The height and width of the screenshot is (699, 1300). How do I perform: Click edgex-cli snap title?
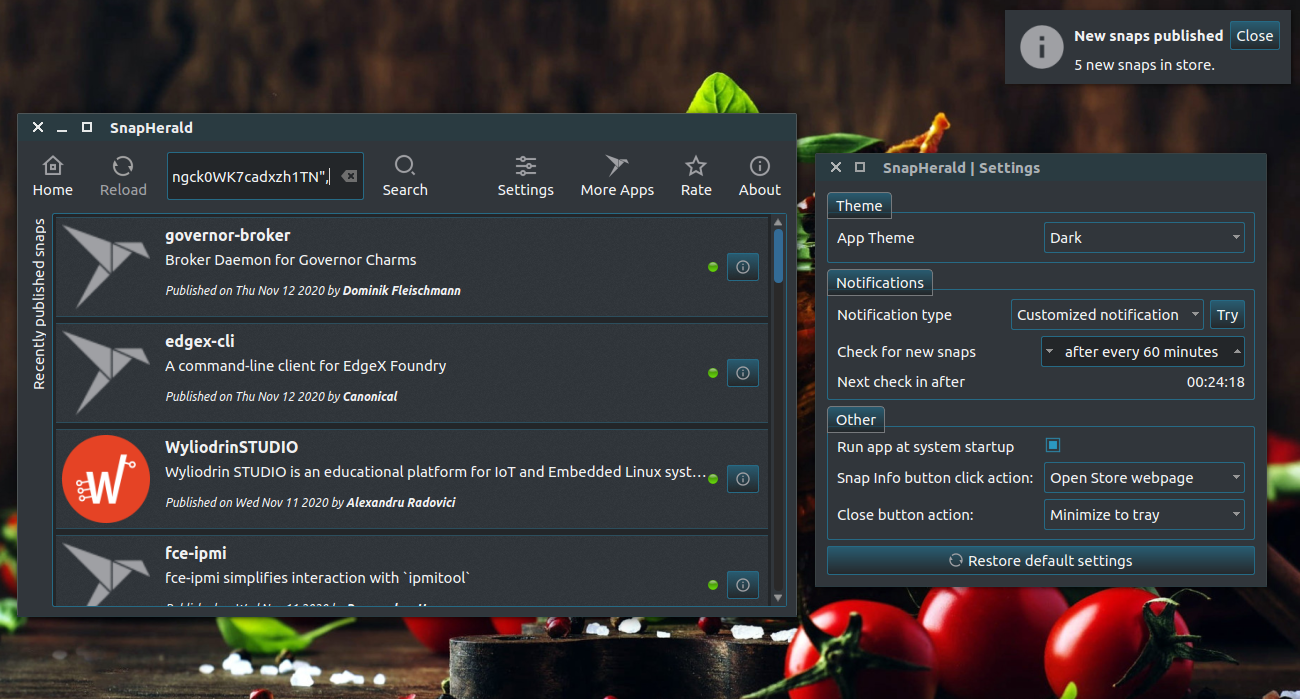[200, 341]
